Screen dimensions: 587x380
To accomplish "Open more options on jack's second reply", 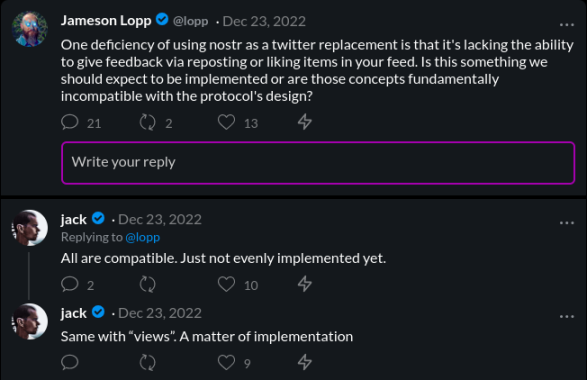I will click(x=567, y=316).
